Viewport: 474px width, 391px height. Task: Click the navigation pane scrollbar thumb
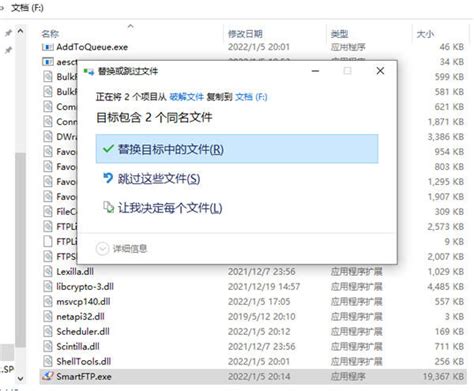pyautogui.click(x=20, y=250)
